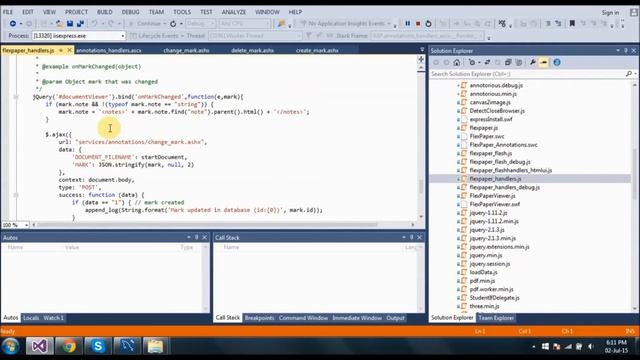Collapse the jQuery bind function code block
The width and height of the screenshot is (640, 360).
(16, 97)
